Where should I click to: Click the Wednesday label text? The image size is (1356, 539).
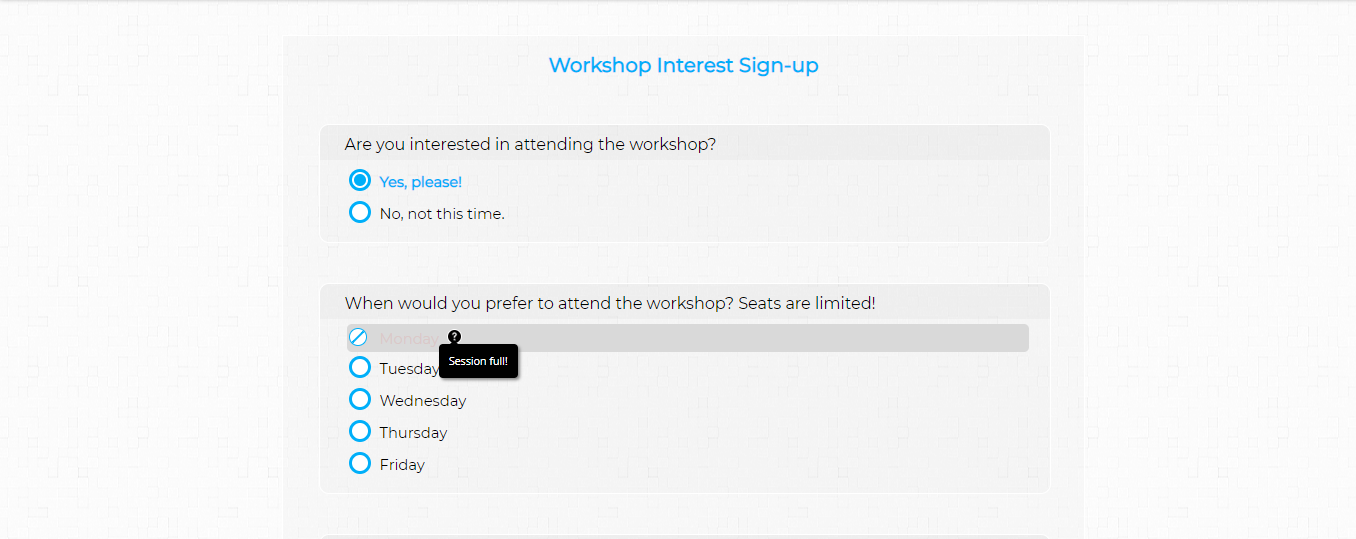[422, 401]
